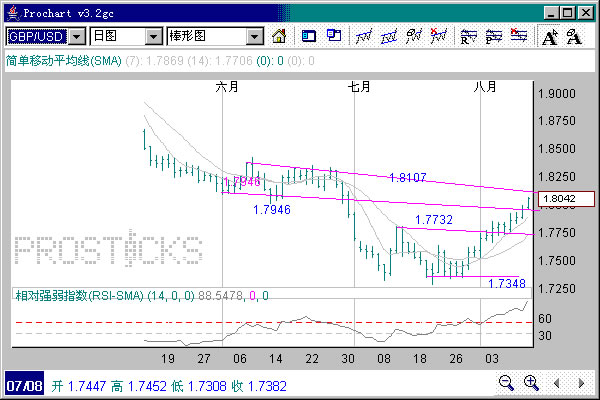
Task: Select the pivot line P tool
Action: point(494,36)
